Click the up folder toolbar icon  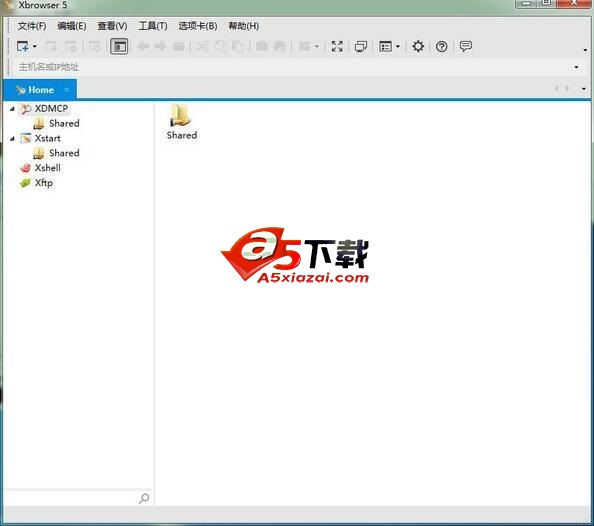178,46
